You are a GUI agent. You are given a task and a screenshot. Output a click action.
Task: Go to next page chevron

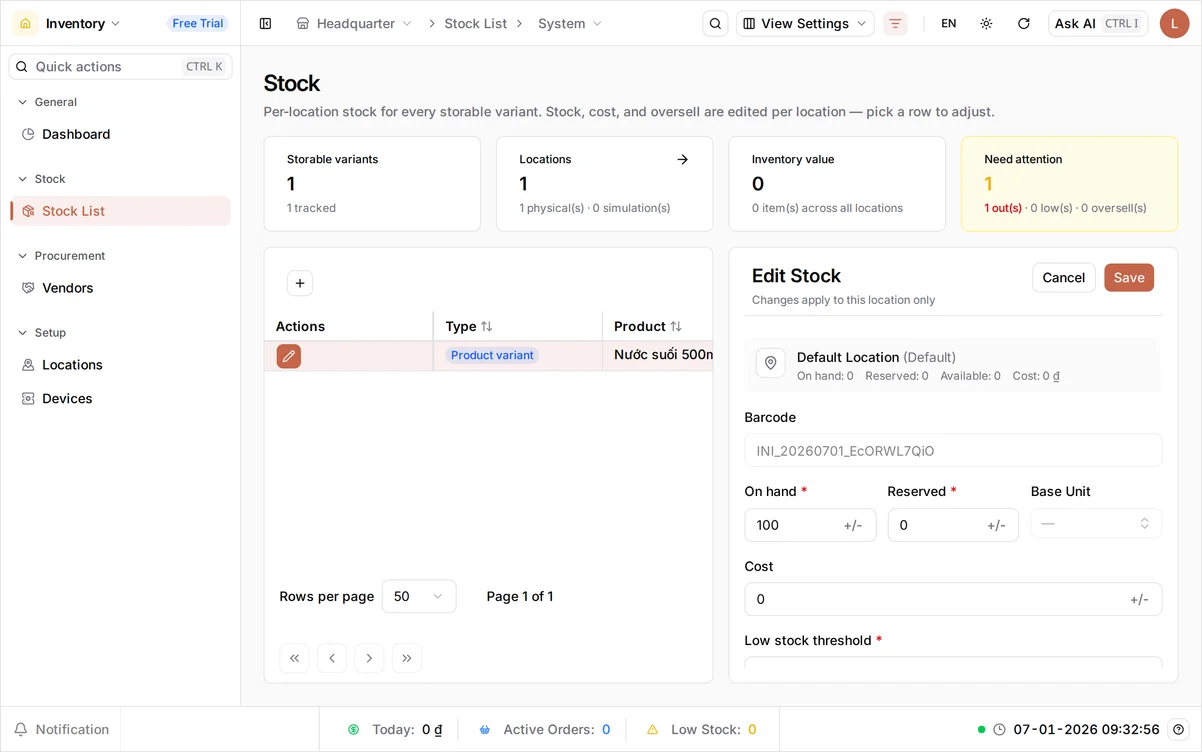pyautogui.click(x=369, y=658)
